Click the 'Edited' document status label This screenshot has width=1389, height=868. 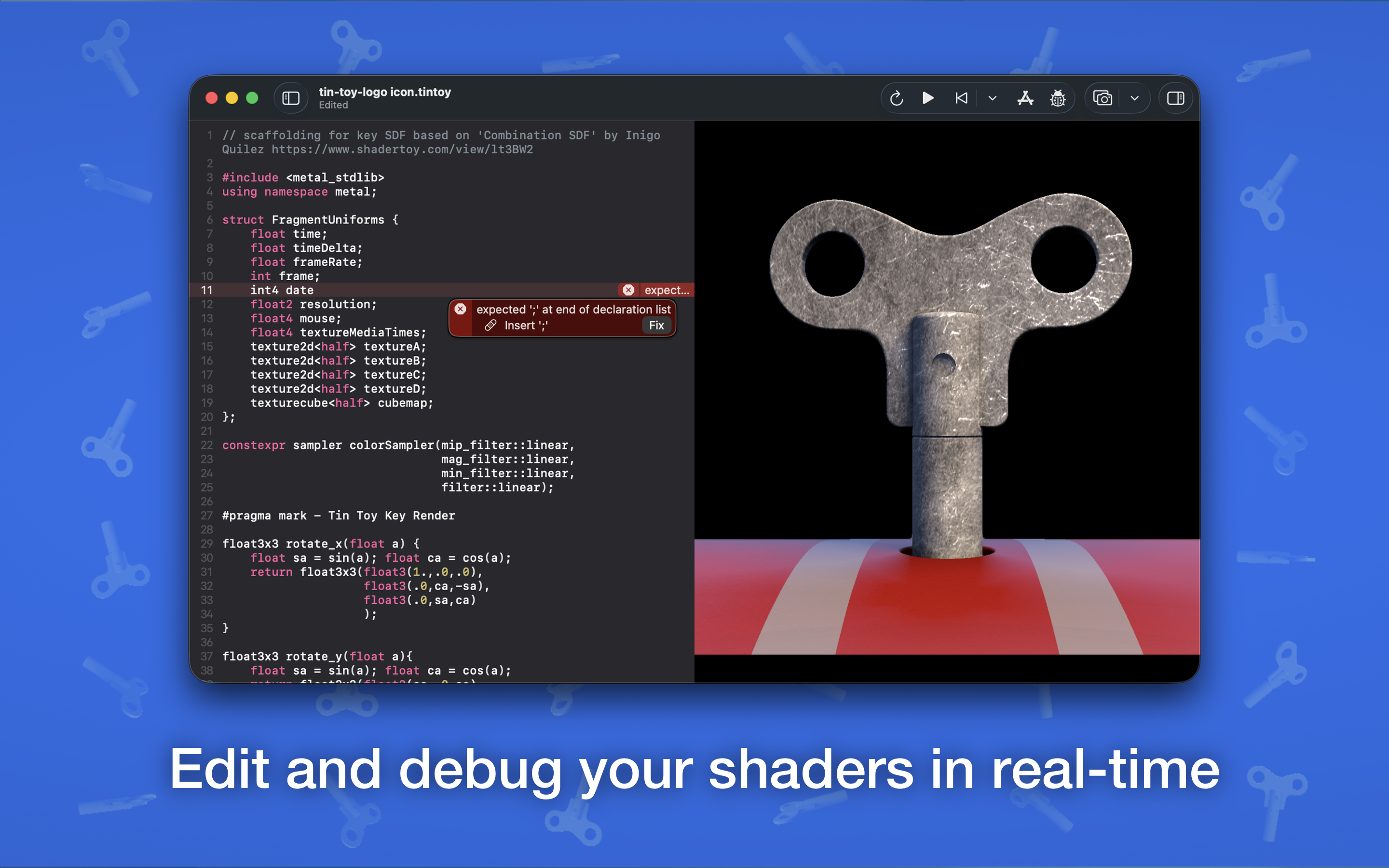(333, 105)
